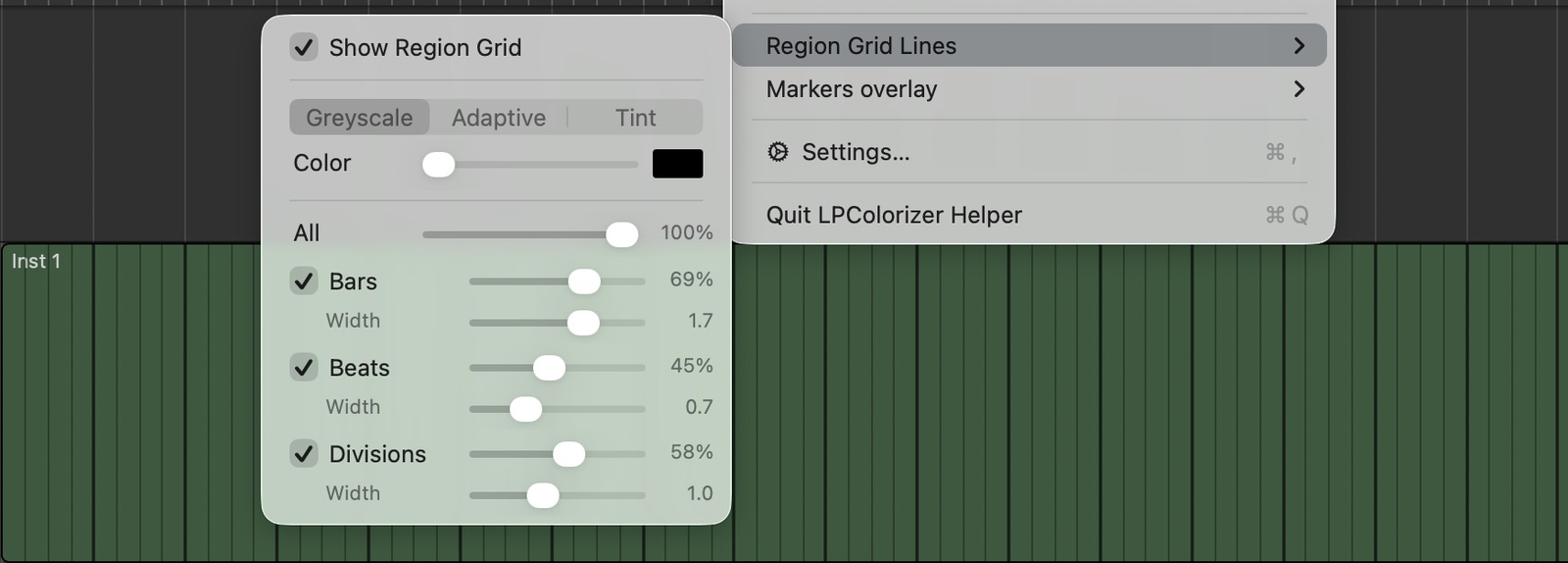Switch to Adaptive color mode

click(499, 118)
